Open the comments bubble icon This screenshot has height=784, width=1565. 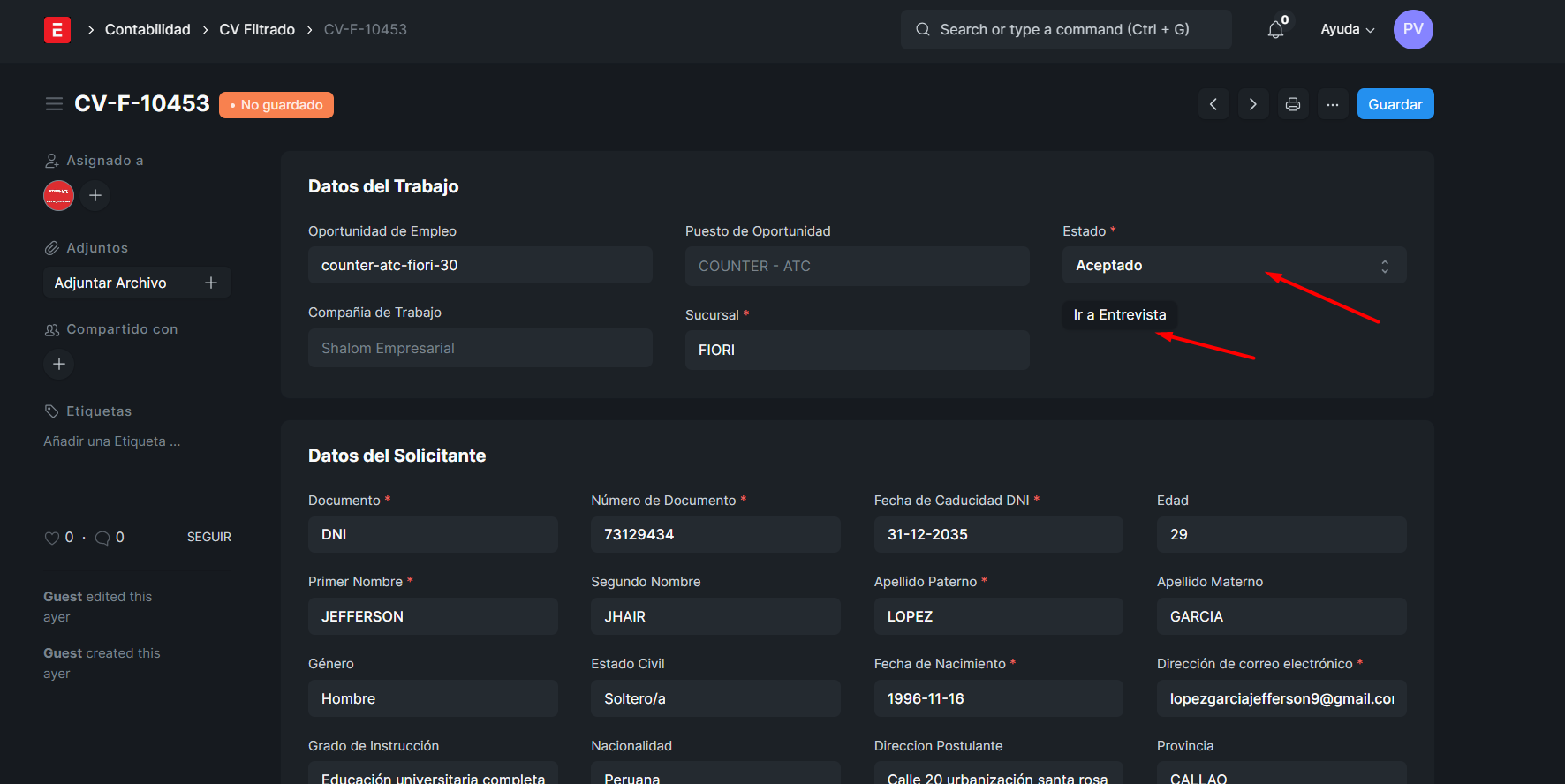tap(102, 538)
